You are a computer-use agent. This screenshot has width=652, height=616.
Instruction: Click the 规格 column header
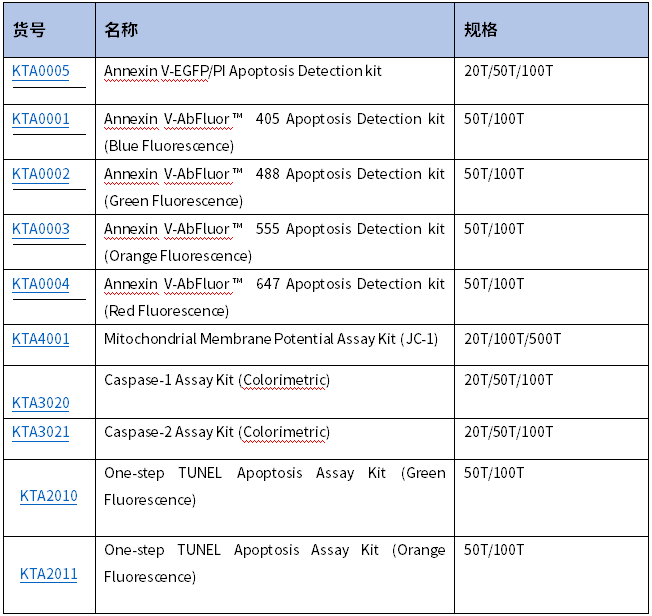pyautogui.click(x=481, y=30)
